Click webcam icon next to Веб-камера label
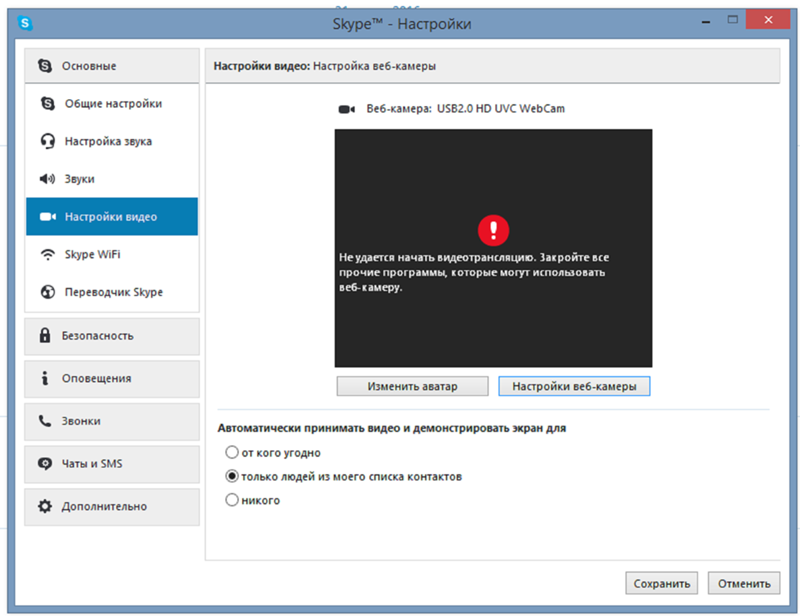The width and height of the screenshot is (800, 616). point(347,109)
